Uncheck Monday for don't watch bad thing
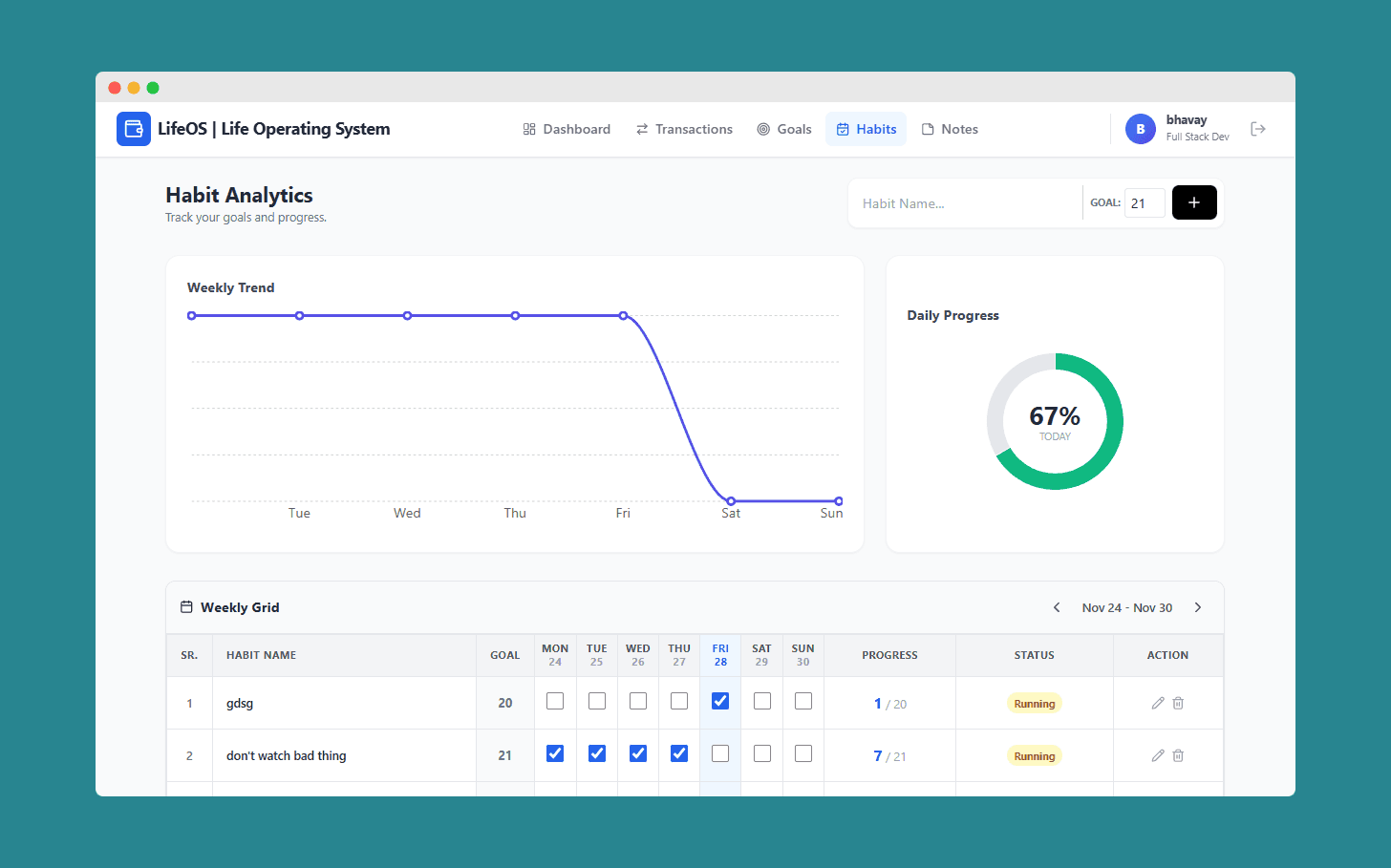The height and width of the screenshot is (868, 1391). pos(555,753)
